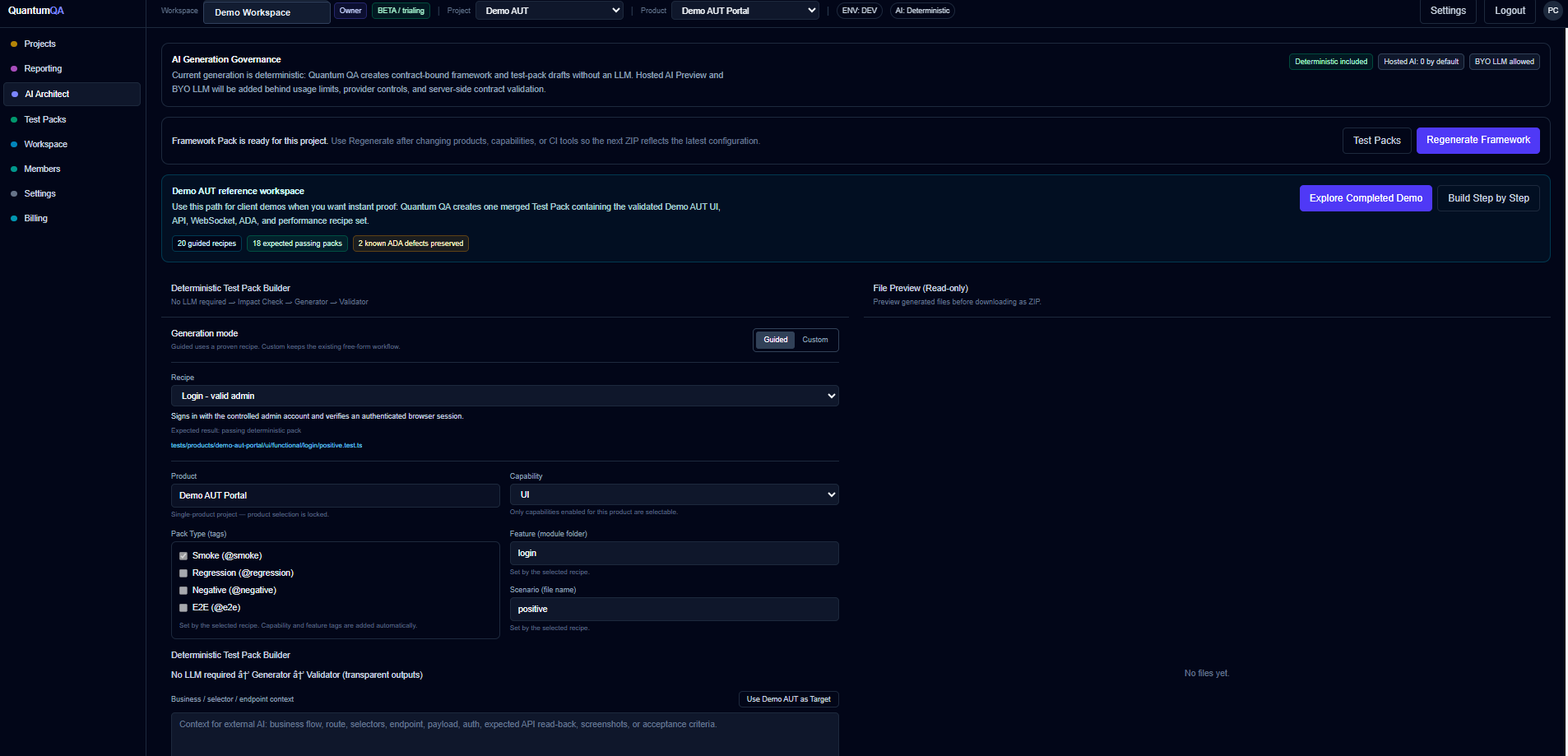Click the No files yet. message
1568x756 pixels.
(1207, 673)
